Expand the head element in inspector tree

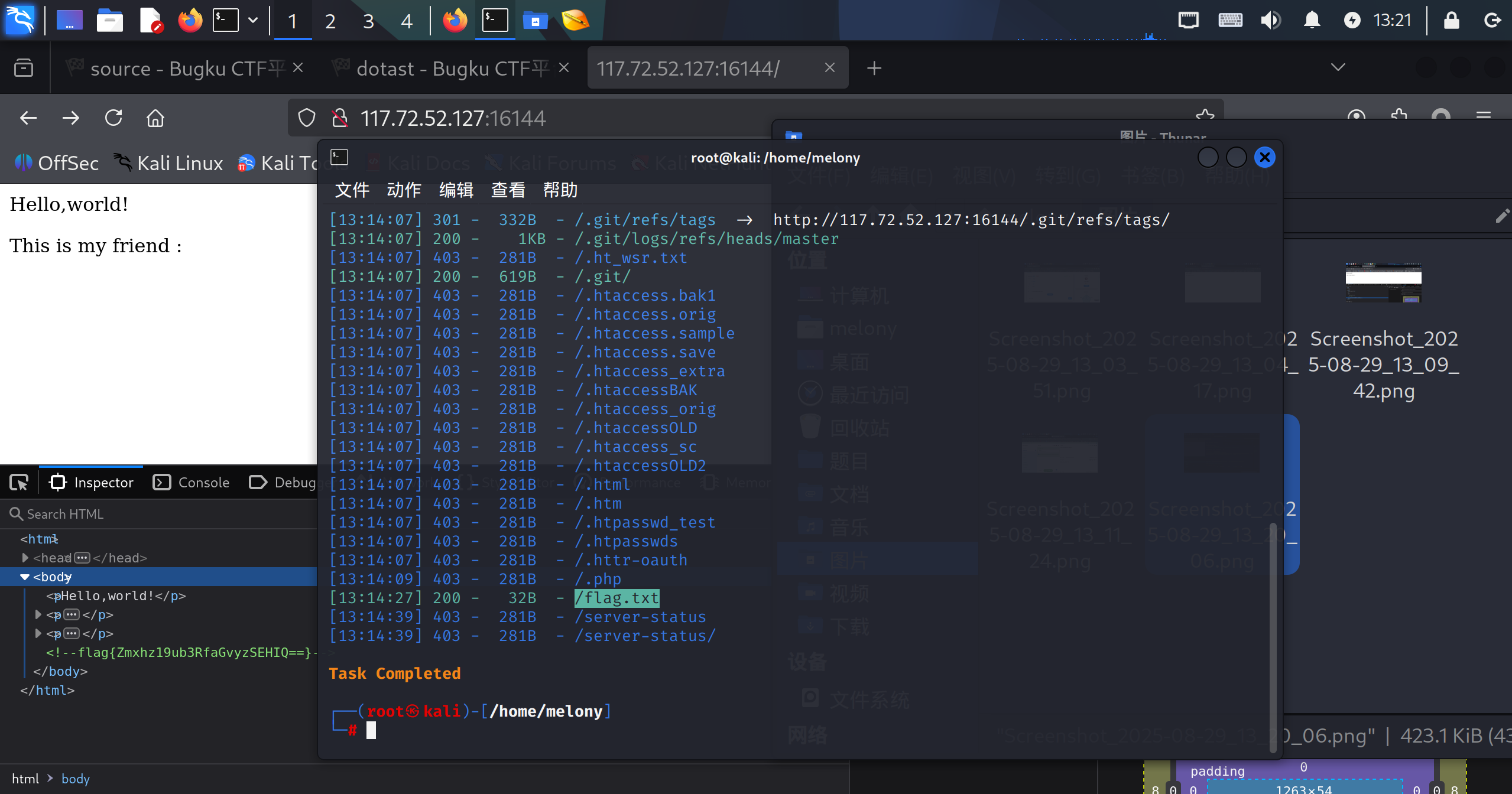coord(25,558)
